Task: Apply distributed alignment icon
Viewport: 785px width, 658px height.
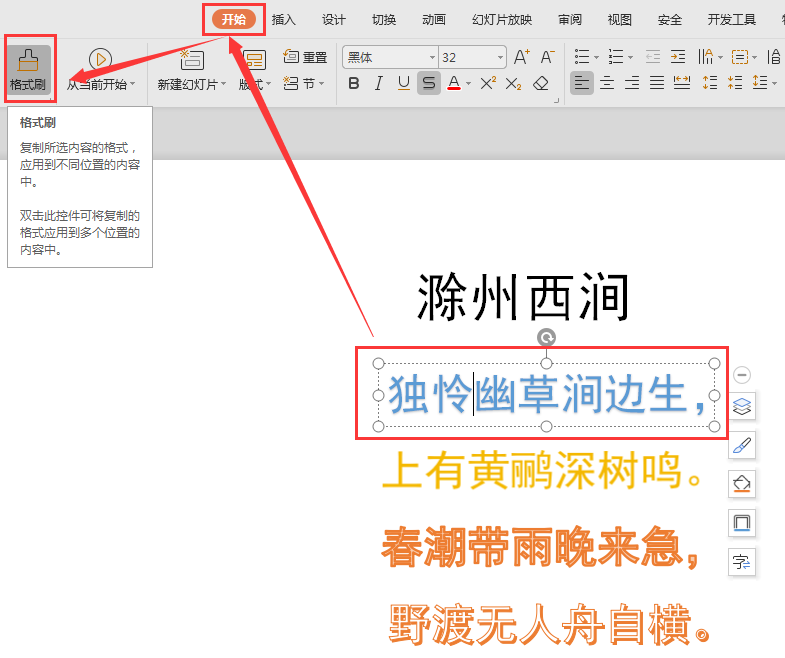Action: pos(682,83)
